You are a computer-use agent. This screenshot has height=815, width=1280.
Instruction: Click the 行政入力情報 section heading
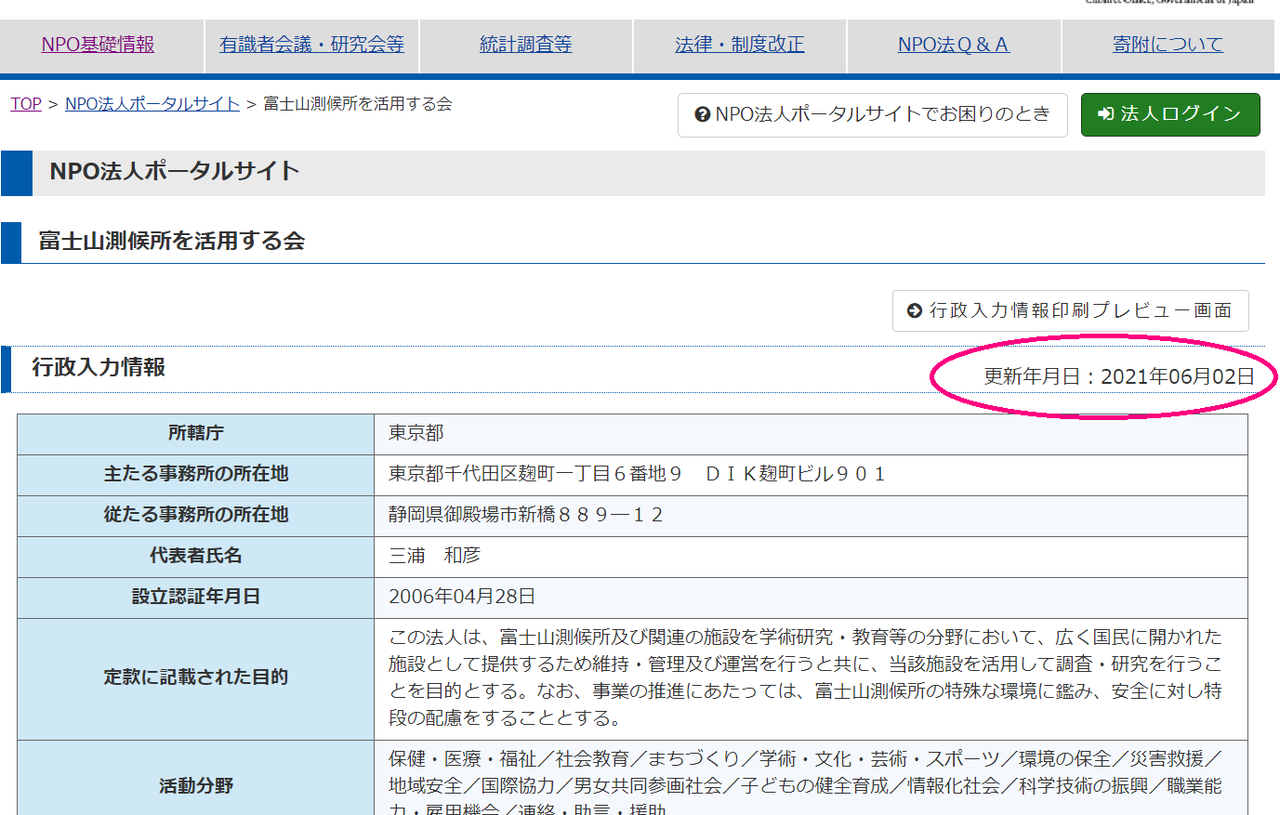pos(98,368)
